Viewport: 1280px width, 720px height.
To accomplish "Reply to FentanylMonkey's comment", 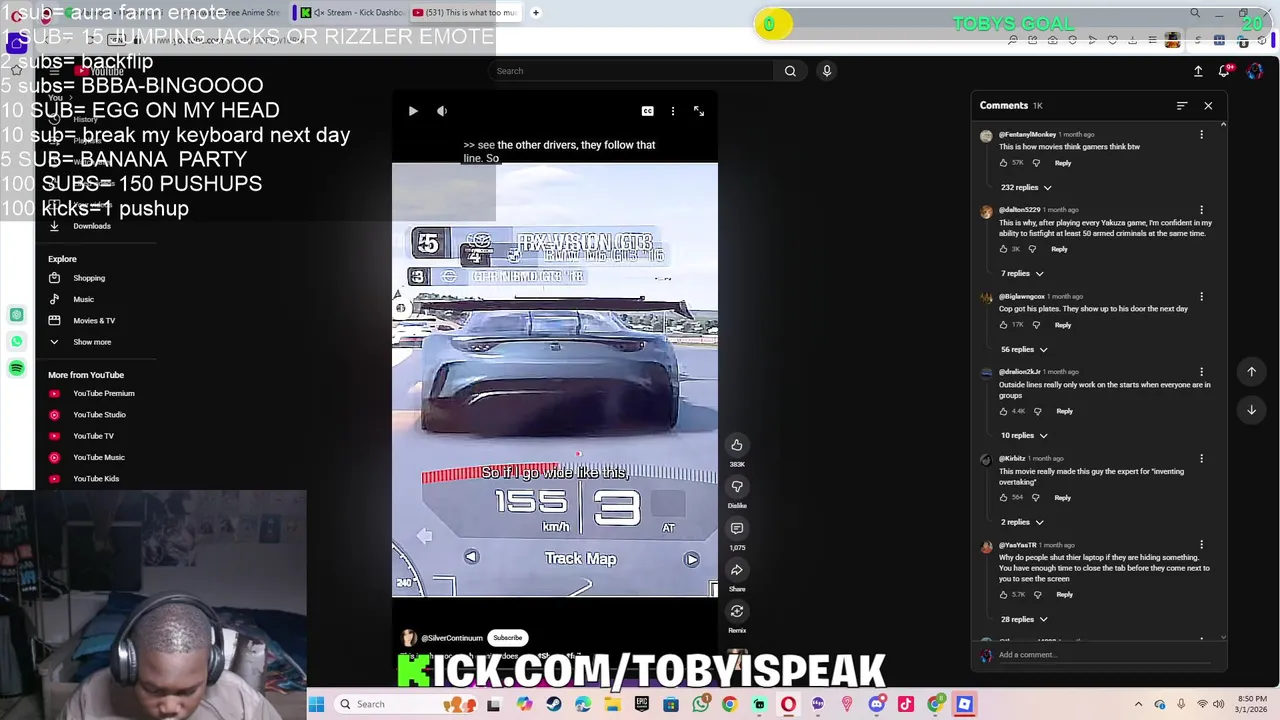I will tap(1063, 163).
